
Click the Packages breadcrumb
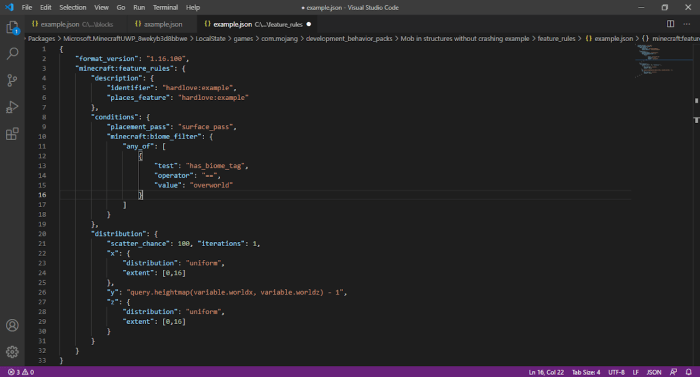tap(41, 38)
